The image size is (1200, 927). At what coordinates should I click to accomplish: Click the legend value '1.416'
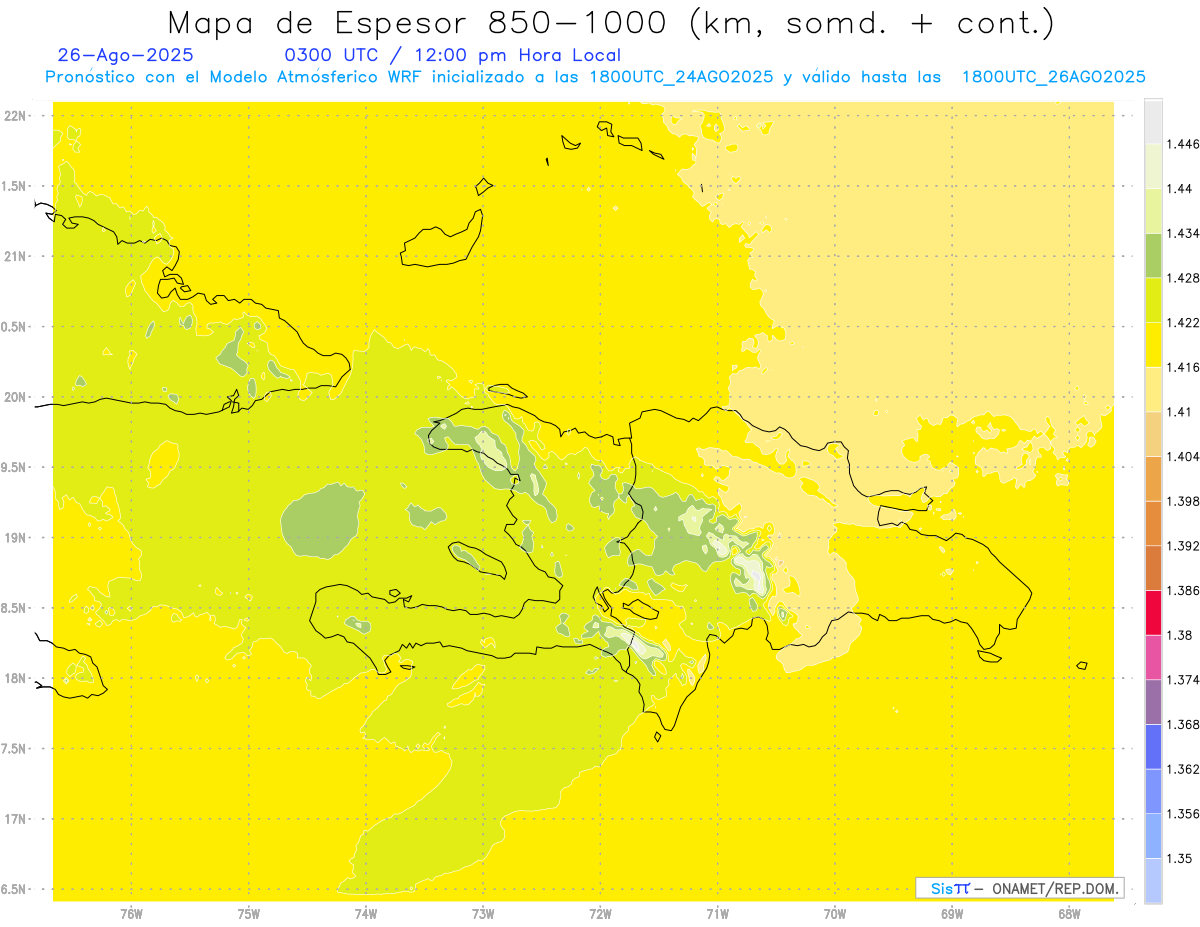click(1183, 367)
